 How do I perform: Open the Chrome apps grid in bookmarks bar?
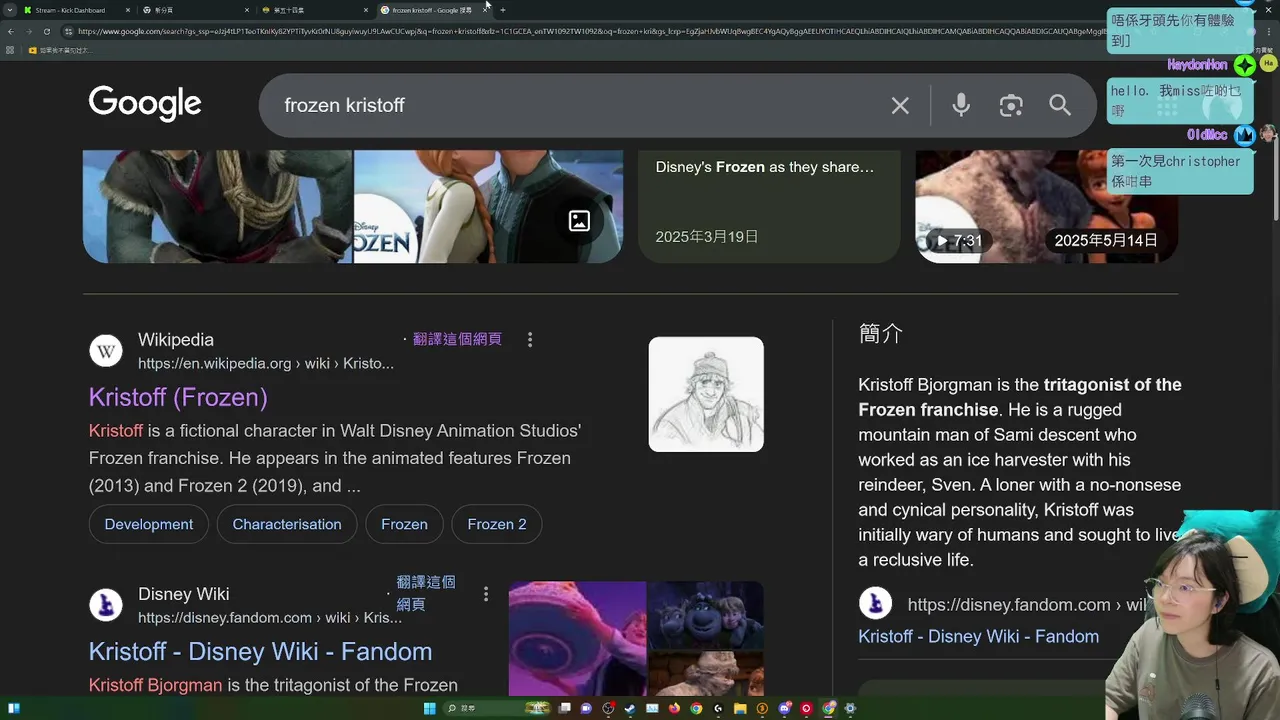click(x=10, y=50)
